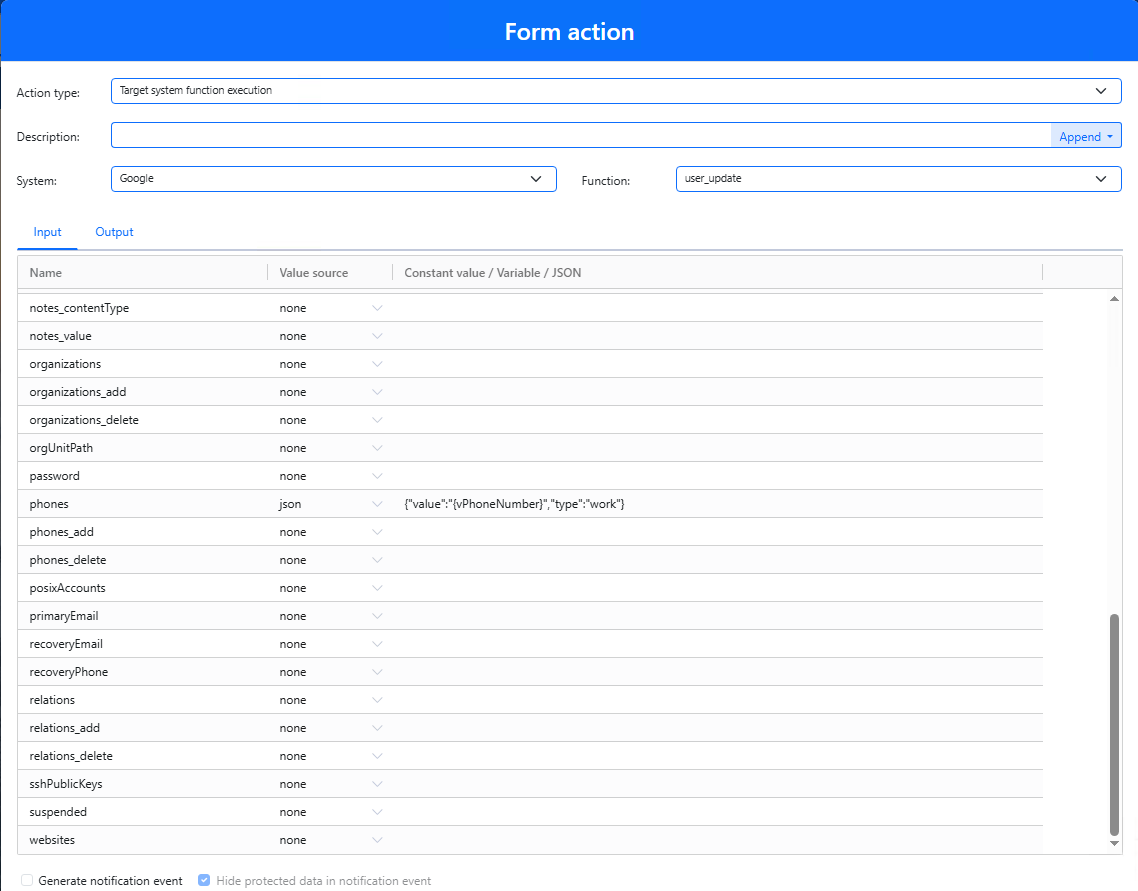This screenshot has height=891, width=1138.
Task: Open the Function dropdown showing user_update
Action: 898,179
